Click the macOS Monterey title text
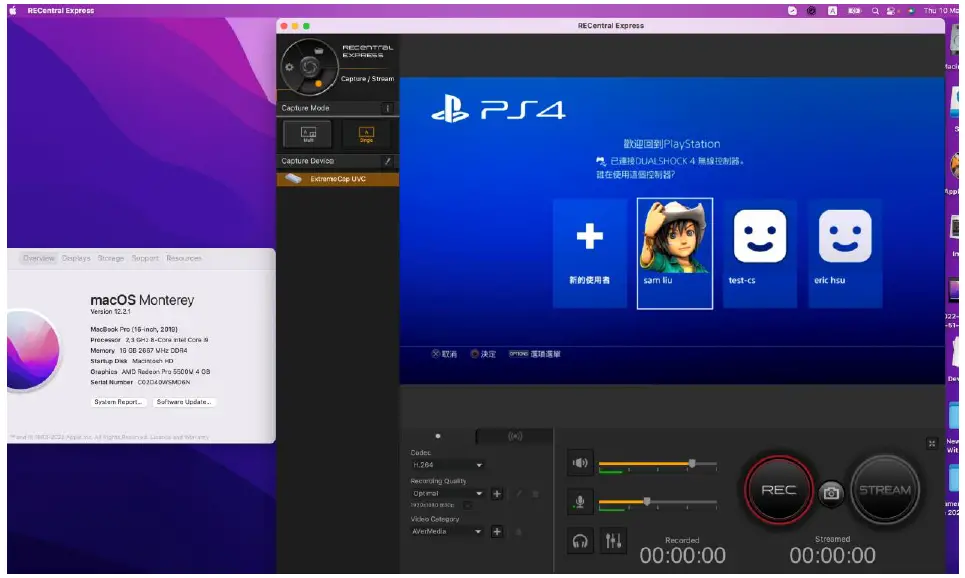 point(142,300)
